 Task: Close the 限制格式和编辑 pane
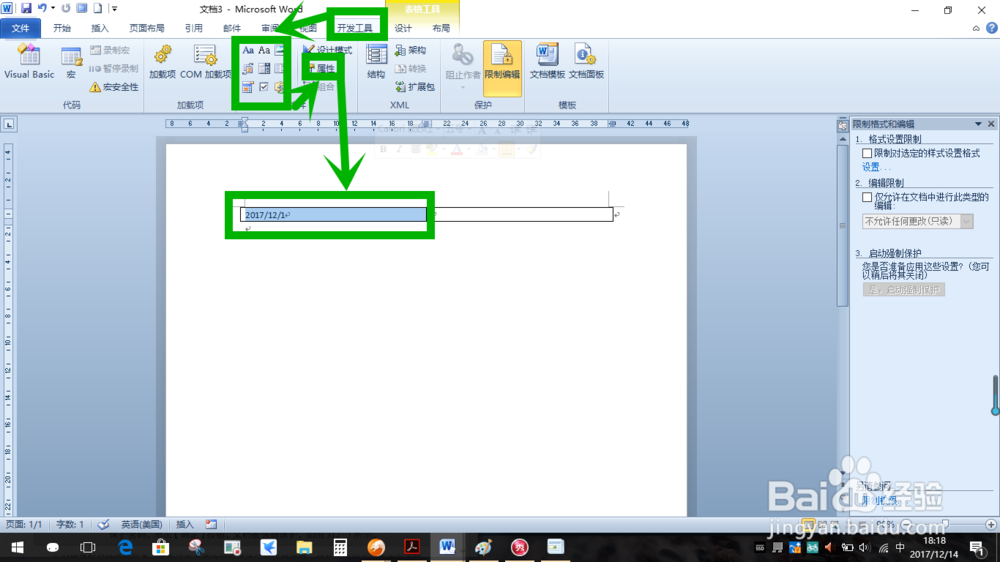[x=991, y=124]
